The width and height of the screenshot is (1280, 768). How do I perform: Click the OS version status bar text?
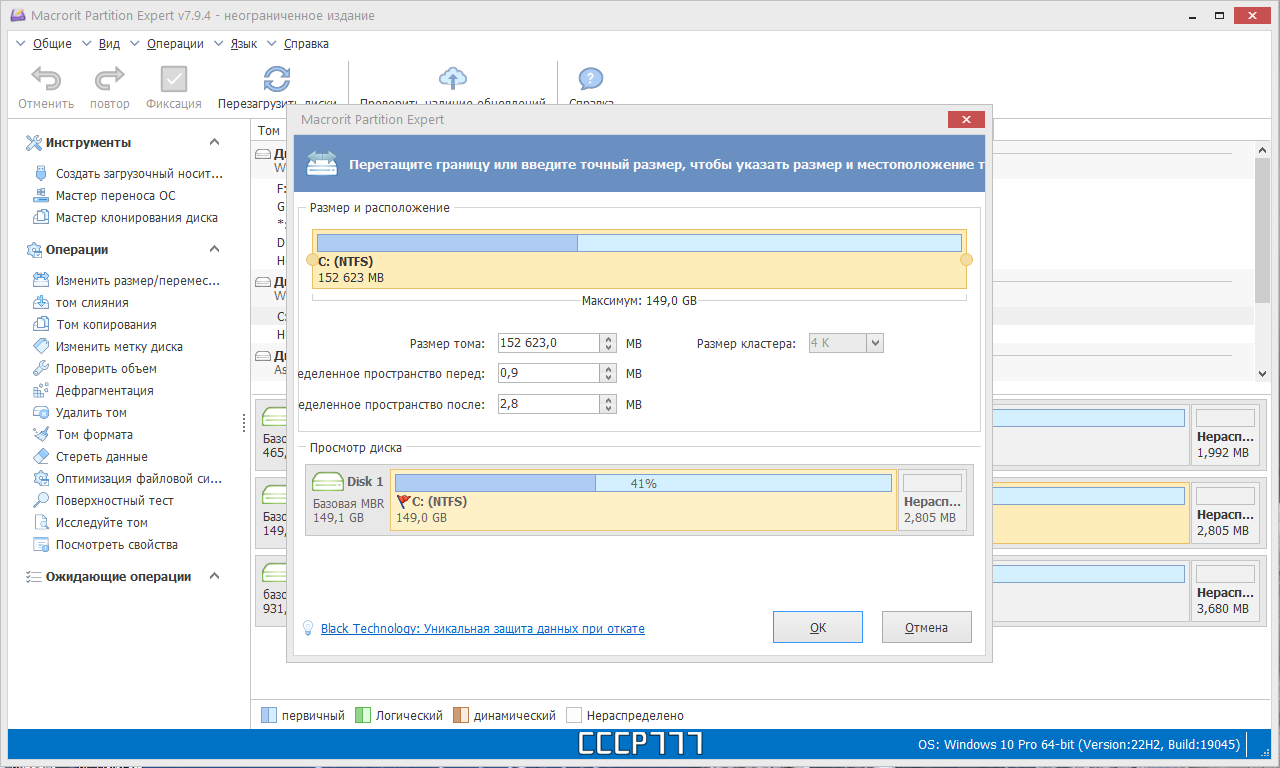[x=1078, y=745]
